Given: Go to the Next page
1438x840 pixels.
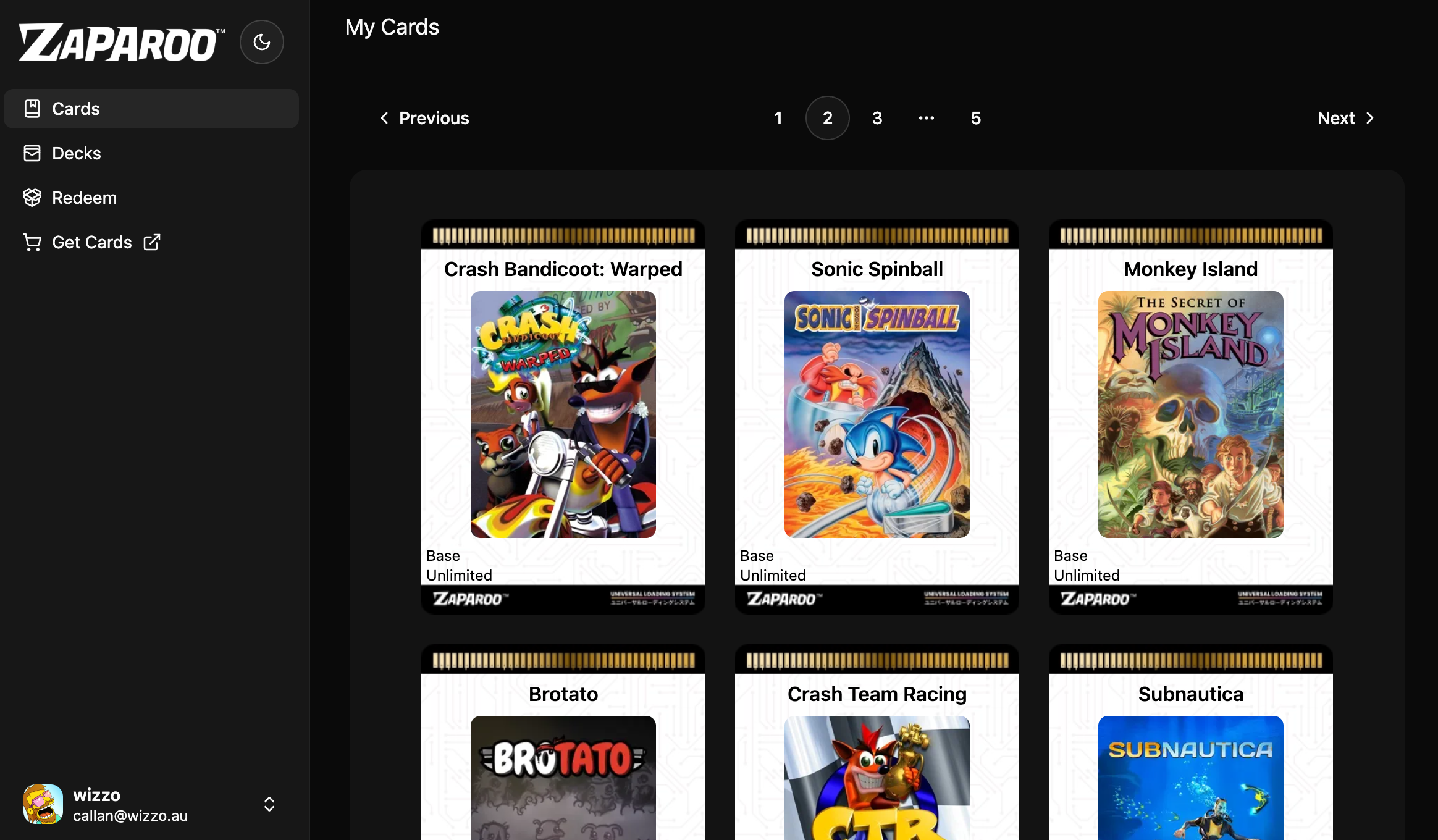Looking at the screenshot, I should [x=1346, y=118].
